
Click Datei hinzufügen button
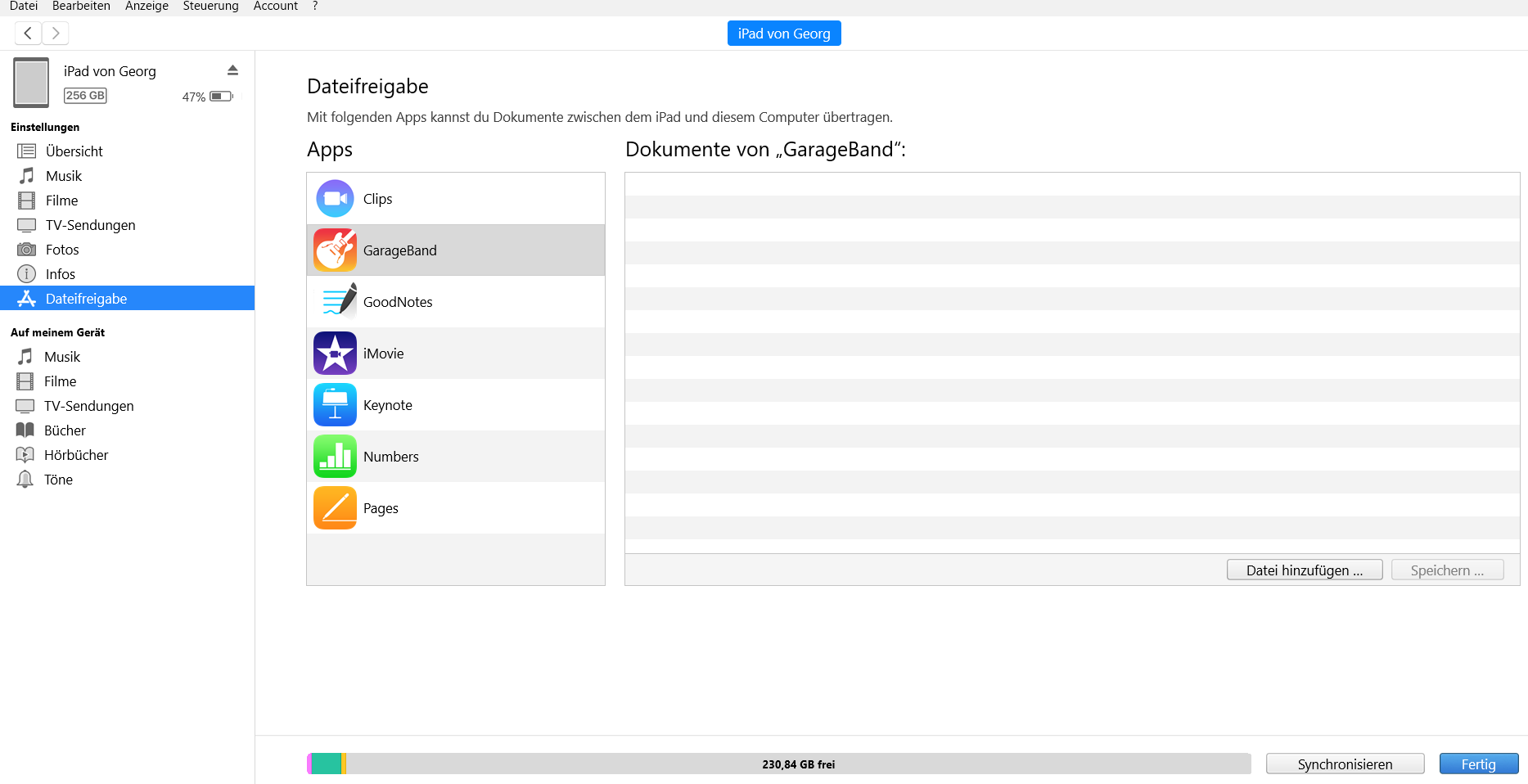1305,570
